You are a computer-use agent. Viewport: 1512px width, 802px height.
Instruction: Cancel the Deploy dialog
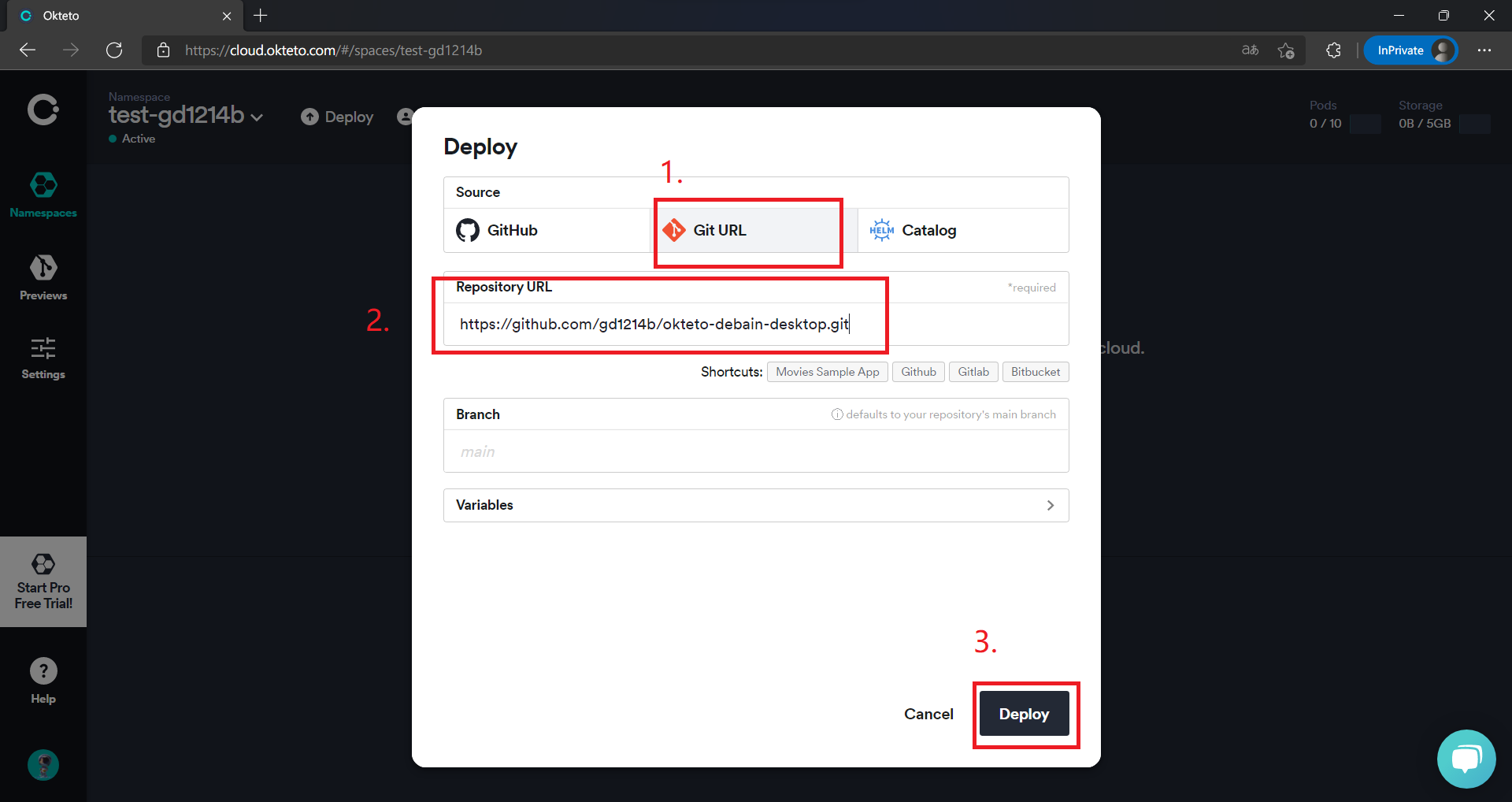pyautogui.click(x=928, y=714)
